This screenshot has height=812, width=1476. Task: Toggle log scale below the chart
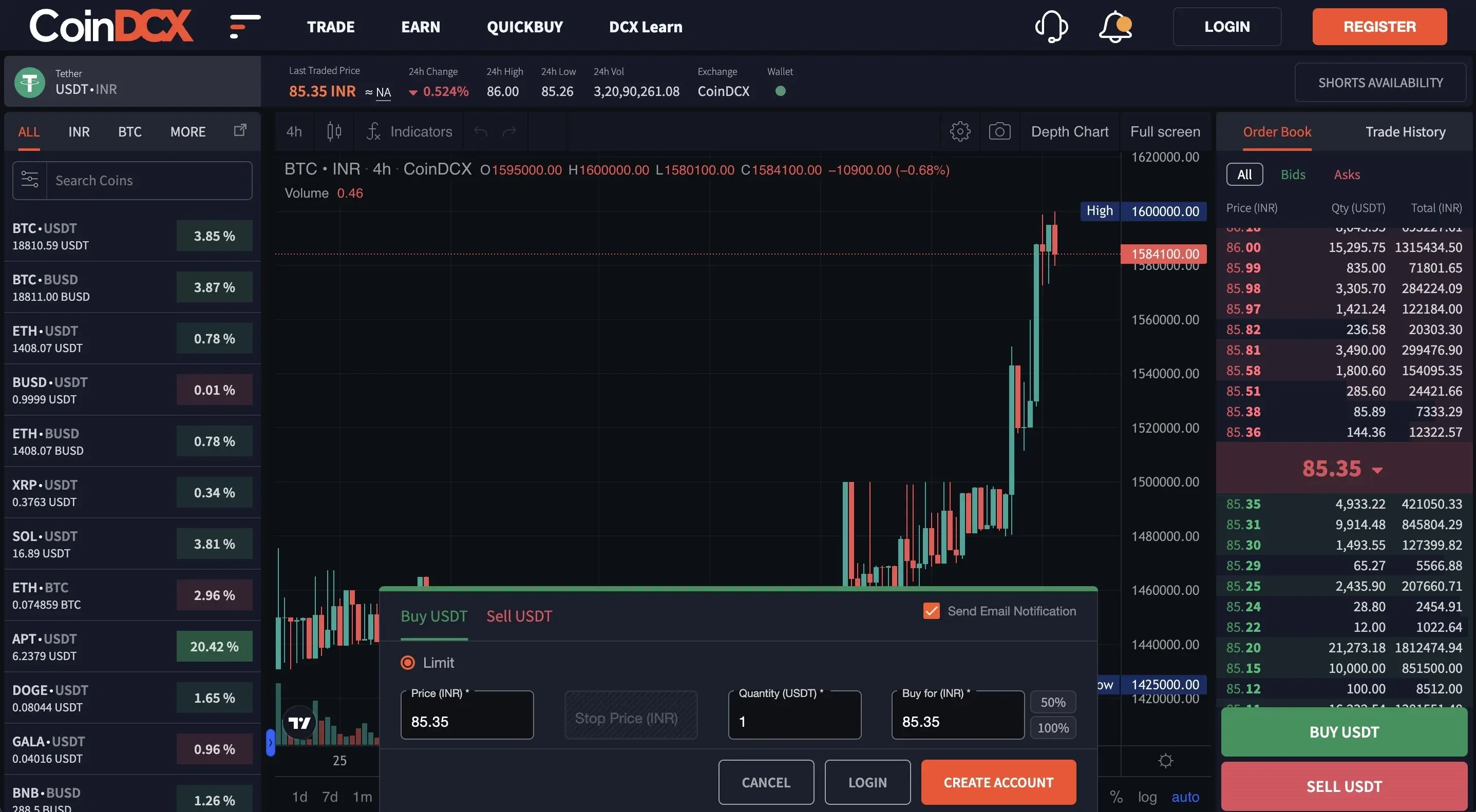1148,796
